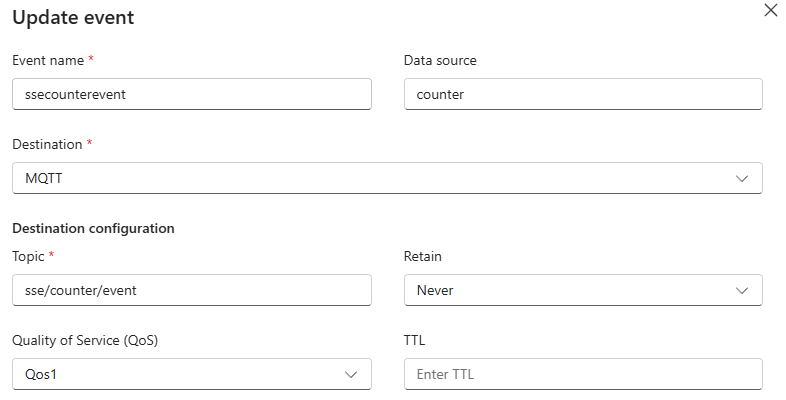Focus the Enter TTL input box
Image resolution: width=786 pixels, height=400 pixels.
[x=582, y=374]
